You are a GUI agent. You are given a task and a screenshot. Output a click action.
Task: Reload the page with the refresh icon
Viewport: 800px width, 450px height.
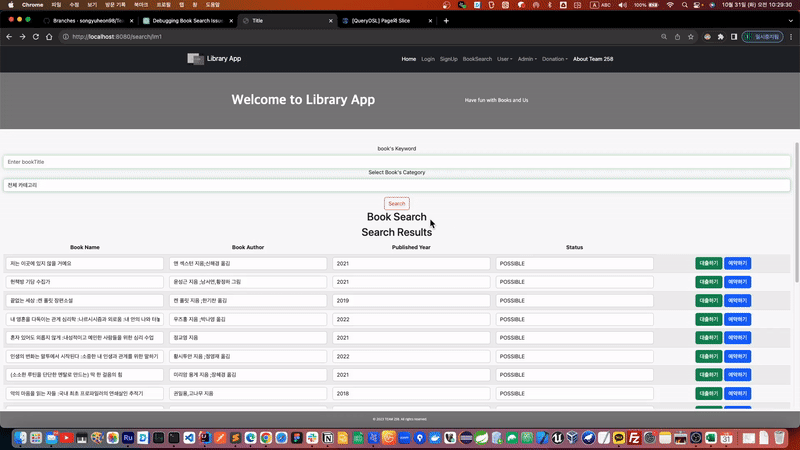coord(36,37)
